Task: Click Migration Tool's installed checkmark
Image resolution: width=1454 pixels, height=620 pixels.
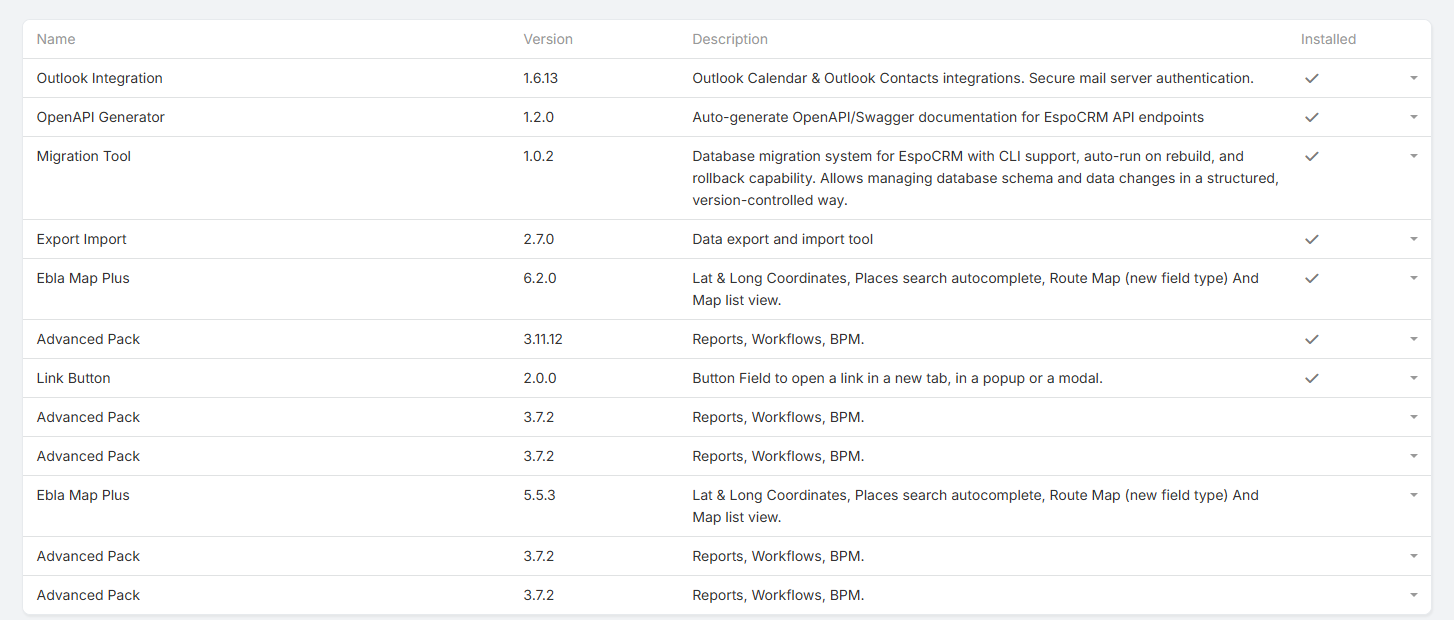Action: tap(1312, 156)
